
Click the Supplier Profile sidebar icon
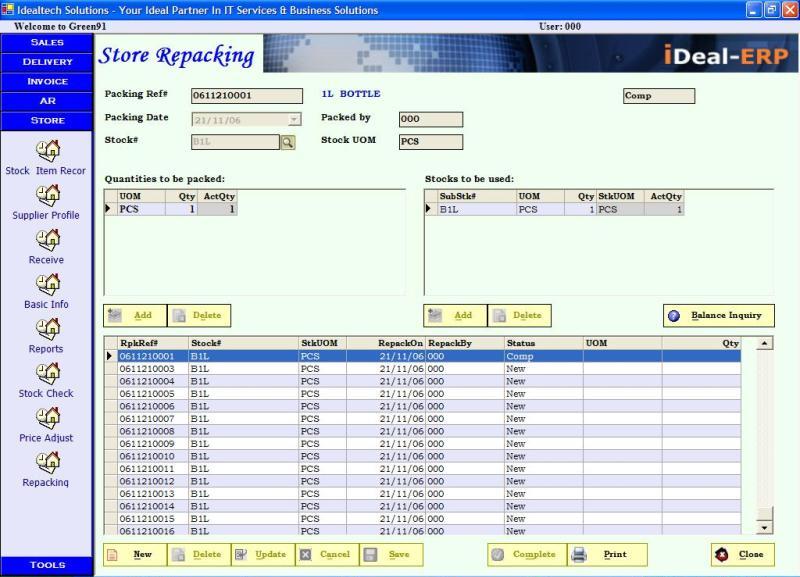(46, 196)
